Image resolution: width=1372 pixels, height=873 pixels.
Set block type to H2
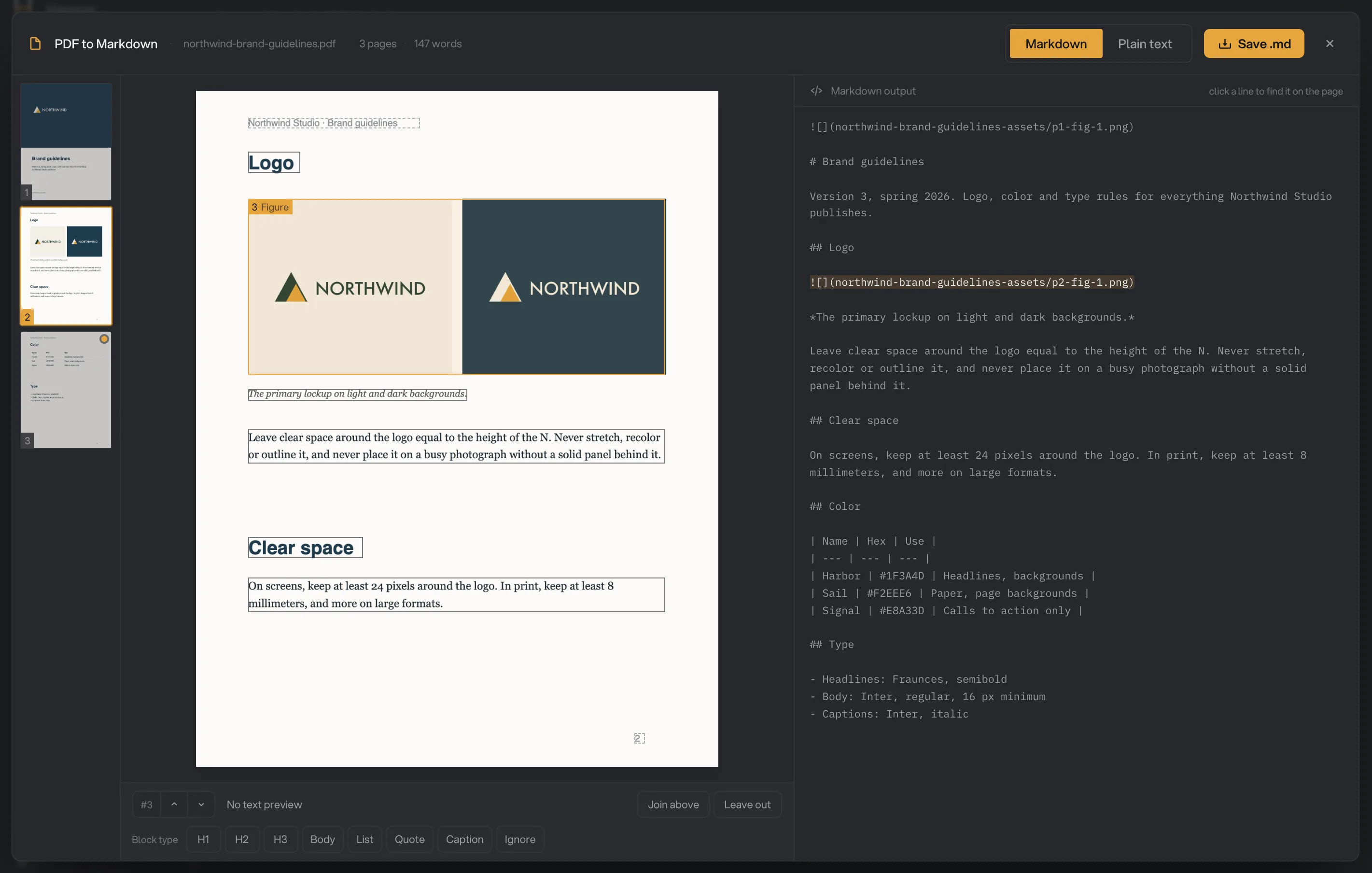pyautogui.click(x=241, y=839)
